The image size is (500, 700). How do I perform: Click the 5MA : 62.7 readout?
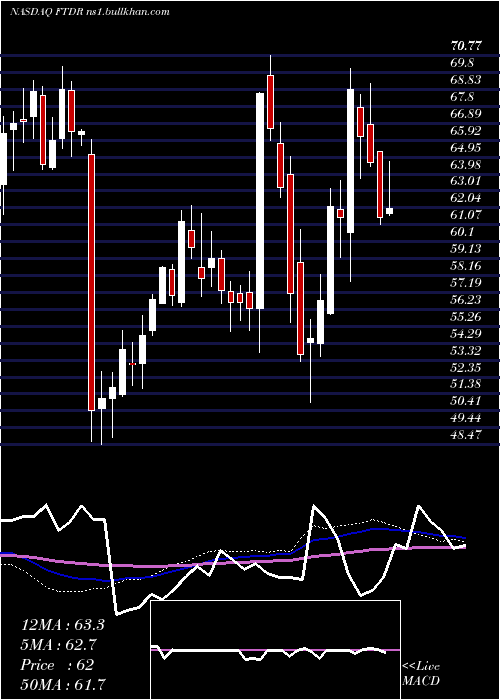click(59, 645)
